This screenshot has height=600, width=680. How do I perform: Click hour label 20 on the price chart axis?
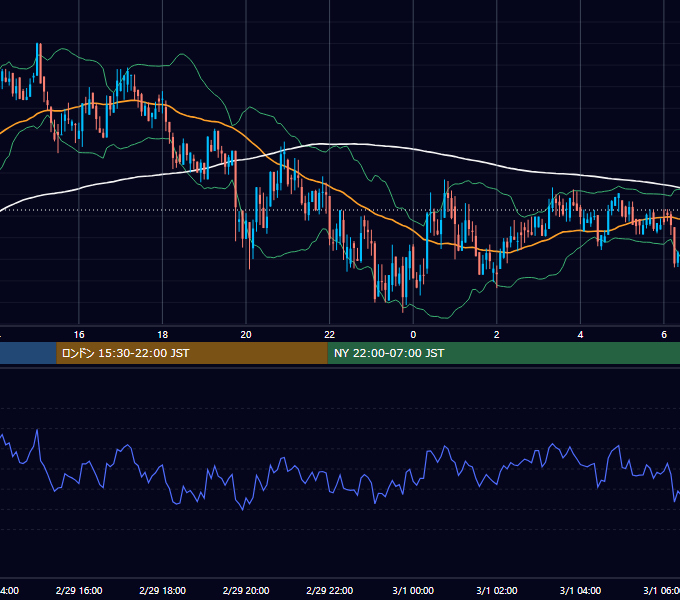(x=246, y=335)
